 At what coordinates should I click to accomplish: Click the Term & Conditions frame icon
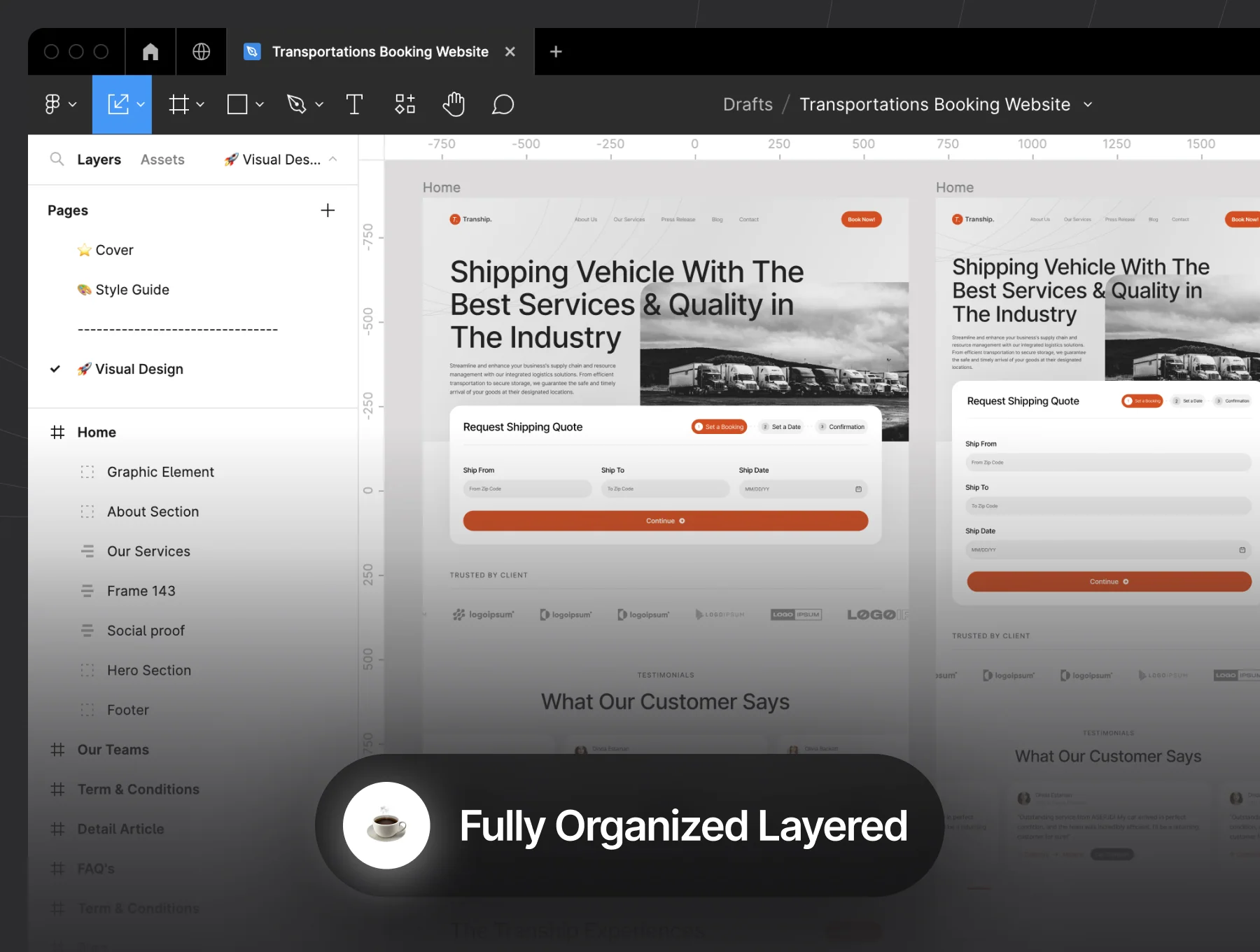[57, 789]
